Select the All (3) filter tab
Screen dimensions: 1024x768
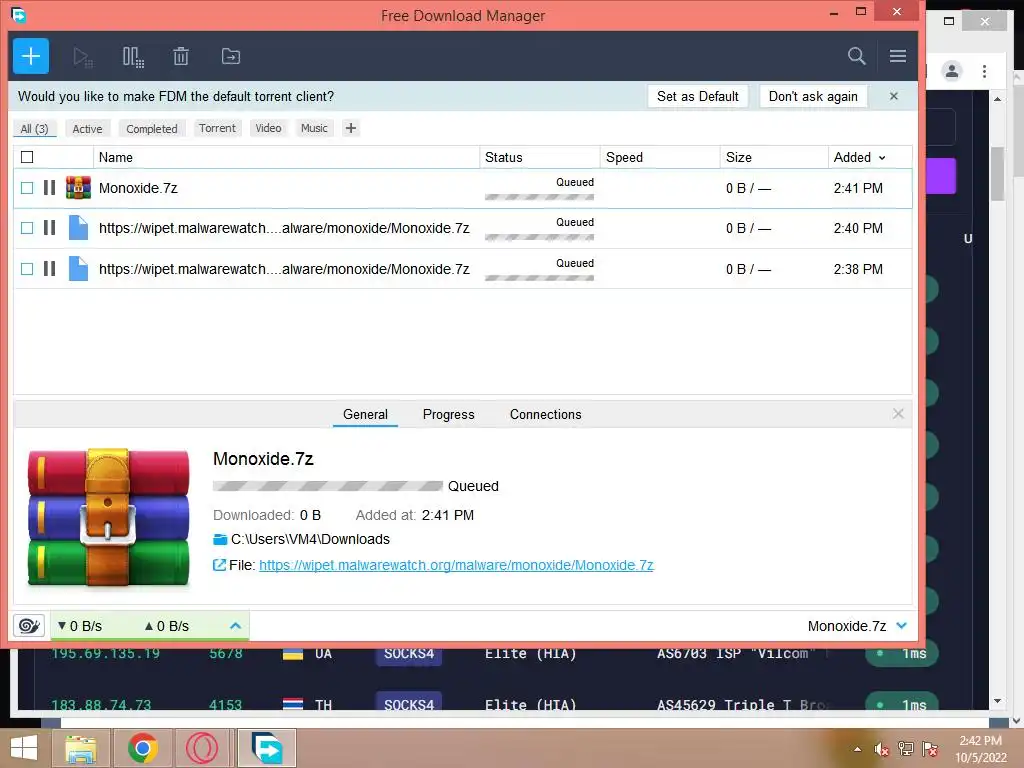(35, 129)
